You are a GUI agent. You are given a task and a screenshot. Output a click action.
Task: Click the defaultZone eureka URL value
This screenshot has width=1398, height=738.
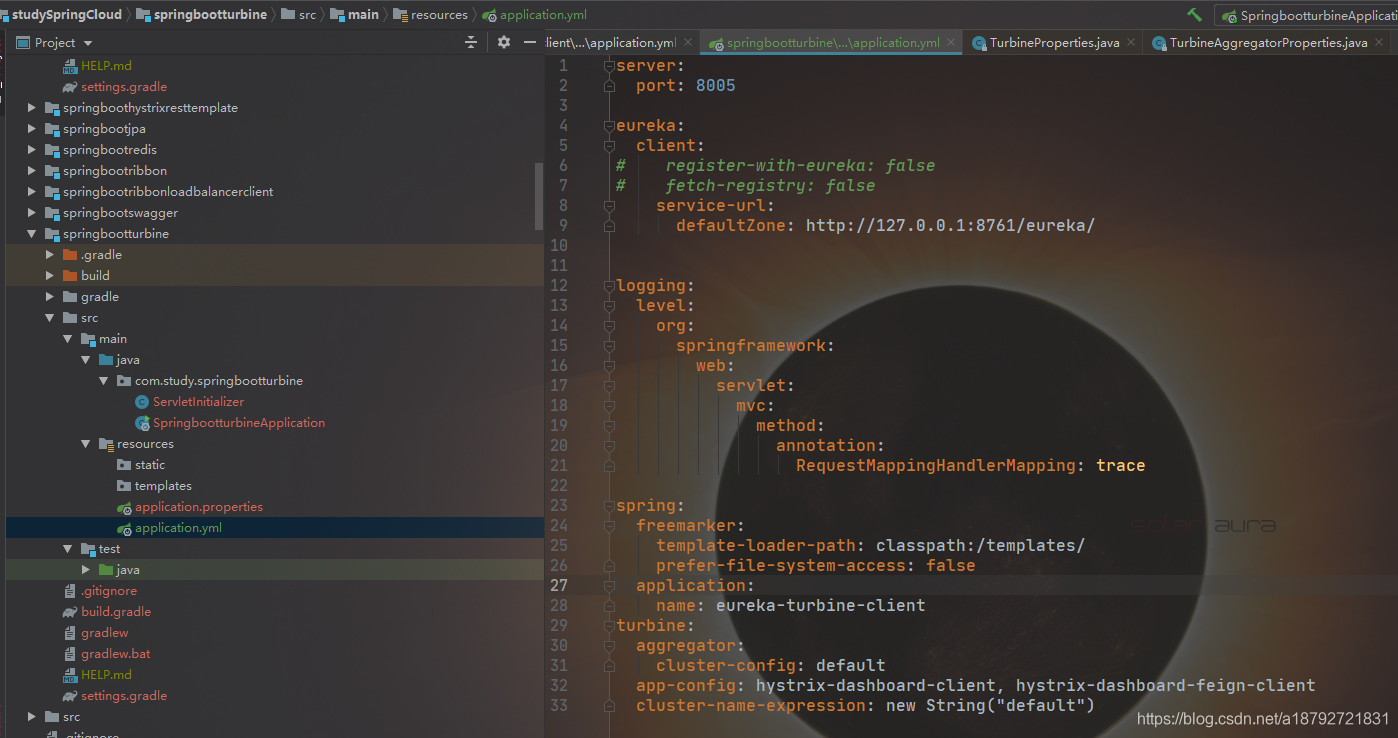[x=950, y=226]
